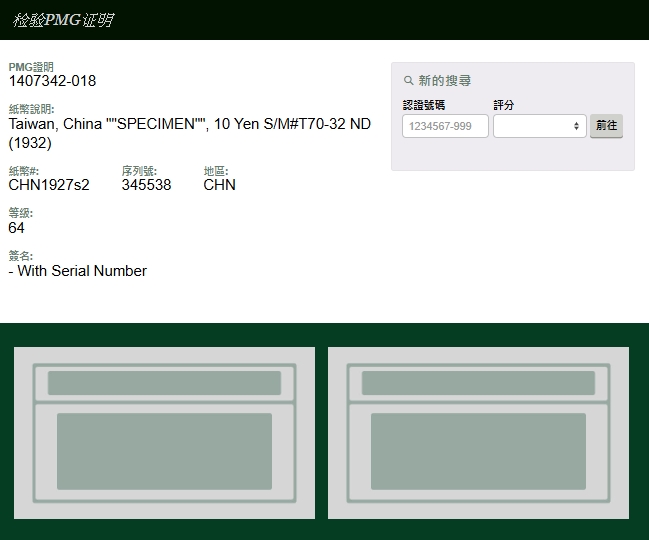Image resolution: width=649 pixels, height=540 pixels.
Task: Click the search magnifier icon beside 新的搜尋
Action: (409, 80)
